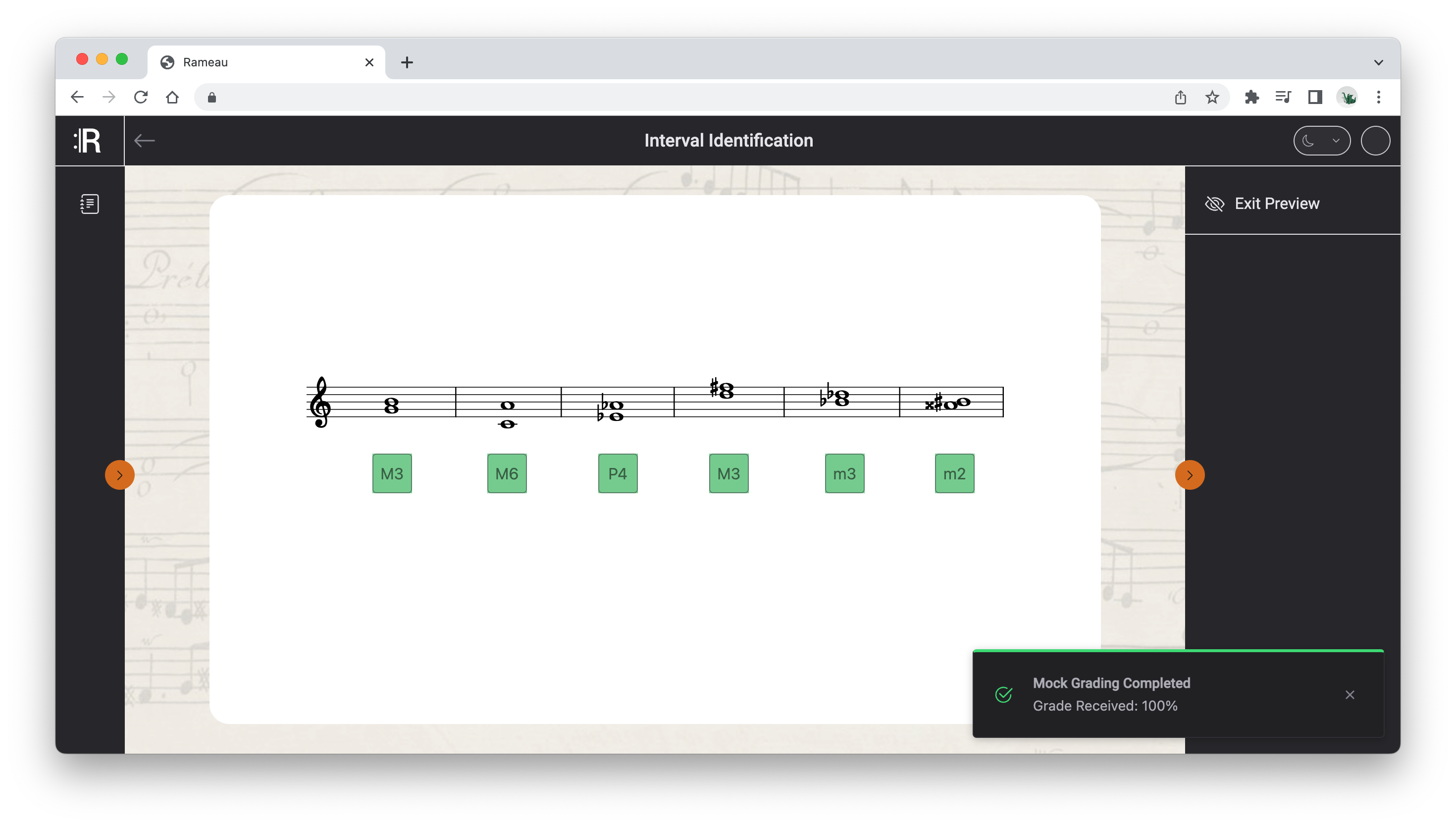Viewport: 1456px width, 827px height.
Task: Open the notebook icon in left sidebar
Action: (x=89, y=204)
